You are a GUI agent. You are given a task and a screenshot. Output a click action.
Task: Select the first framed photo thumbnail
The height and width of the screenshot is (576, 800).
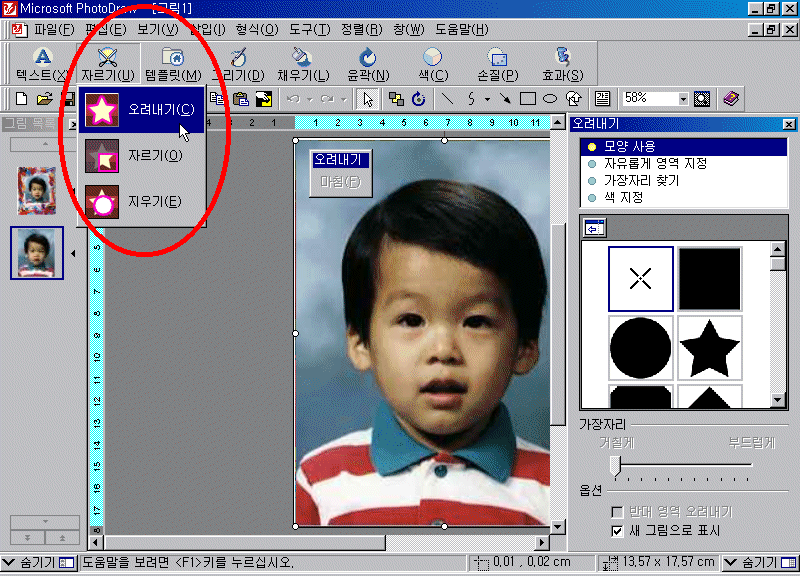[35, 190]
